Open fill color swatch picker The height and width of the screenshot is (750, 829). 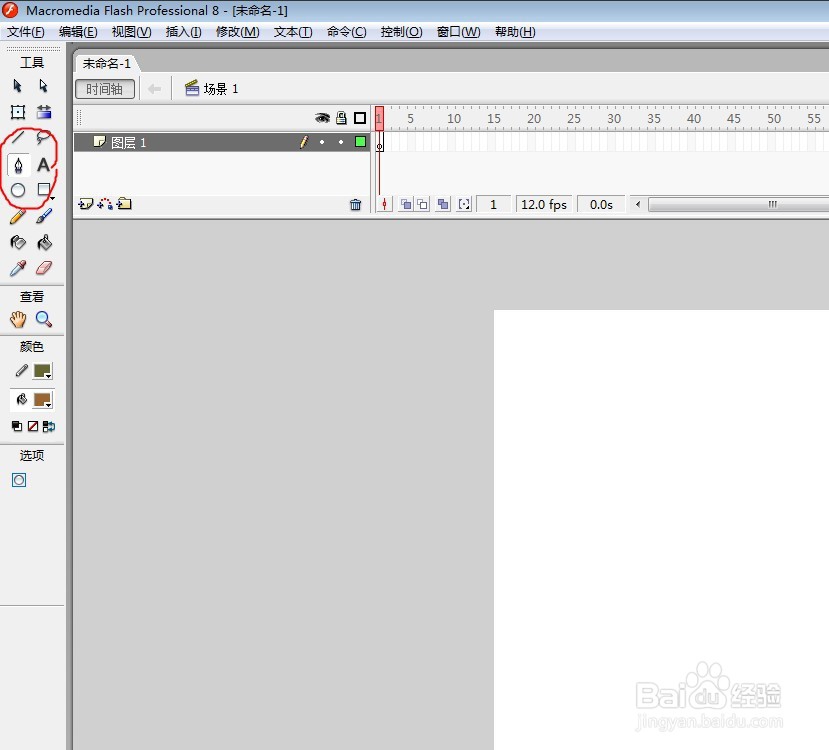pyautogui.click(x=42, y=400)
